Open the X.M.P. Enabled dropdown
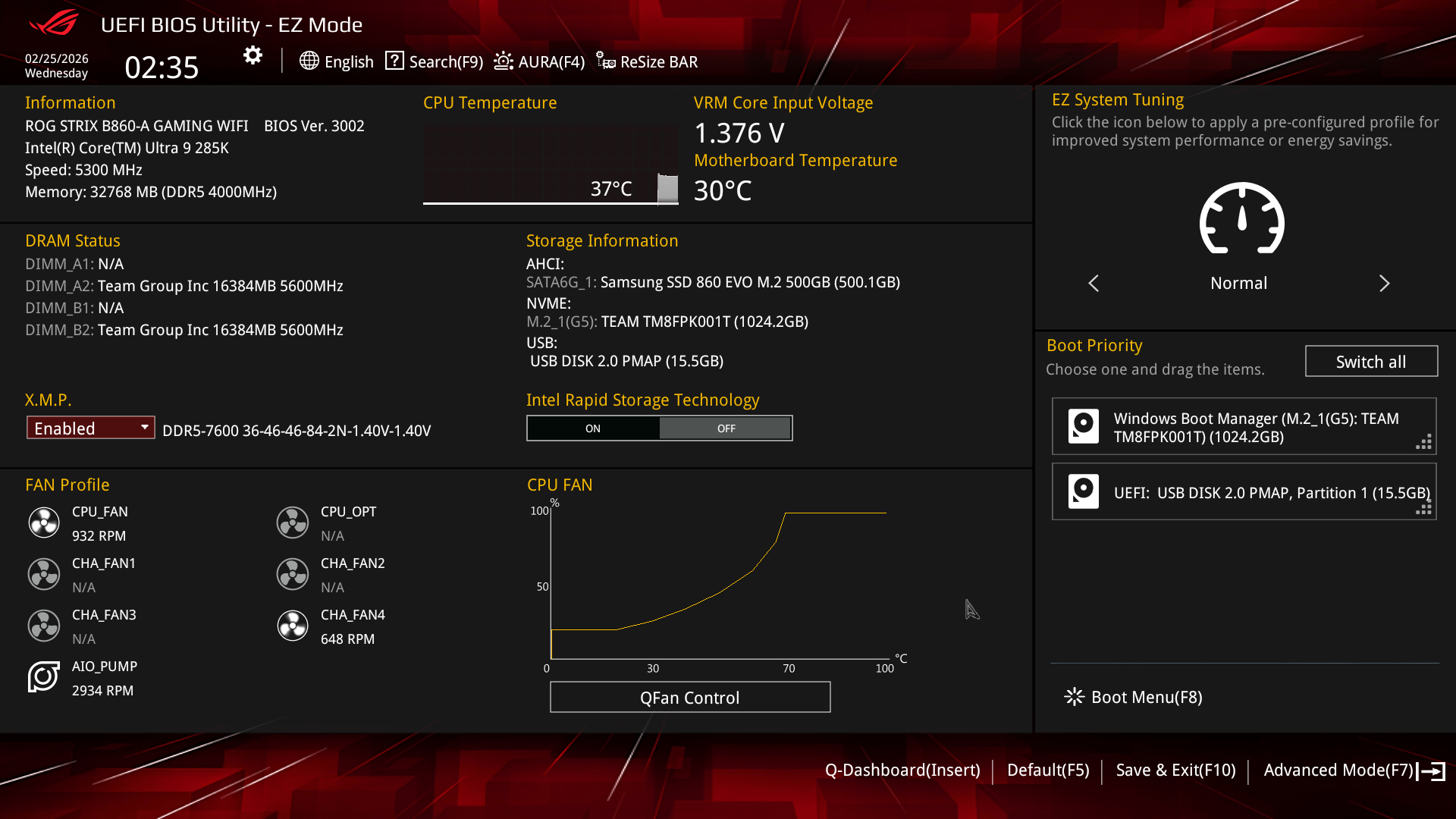 [90, 428]
